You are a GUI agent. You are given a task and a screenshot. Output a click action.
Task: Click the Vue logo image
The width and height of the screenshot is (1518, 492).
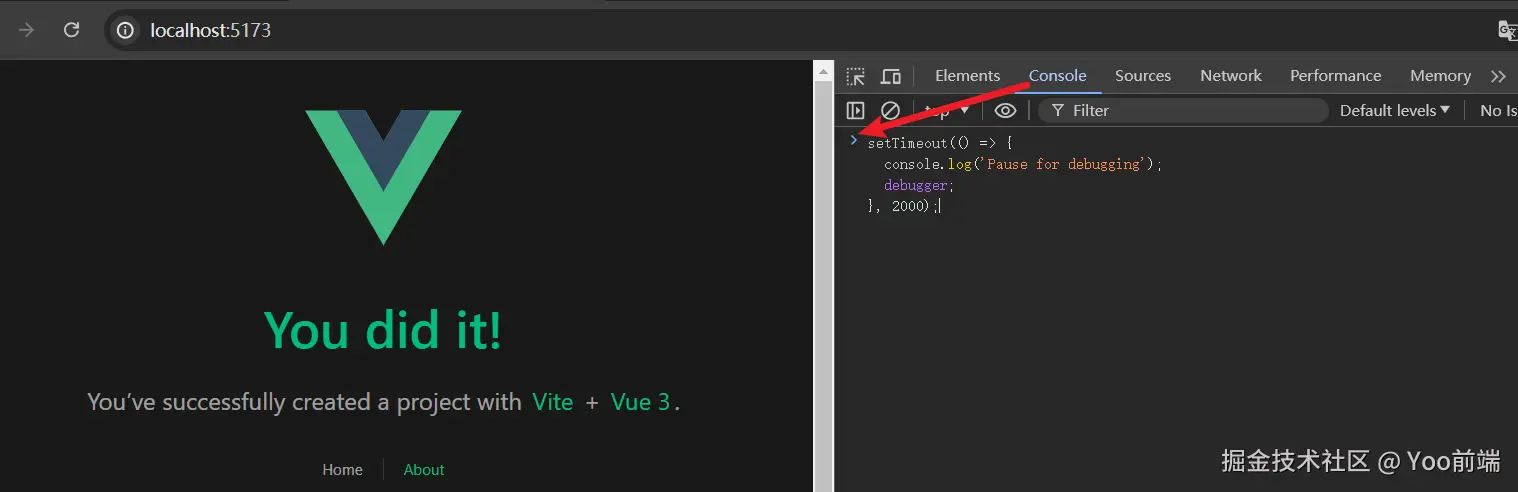(383, 177)
